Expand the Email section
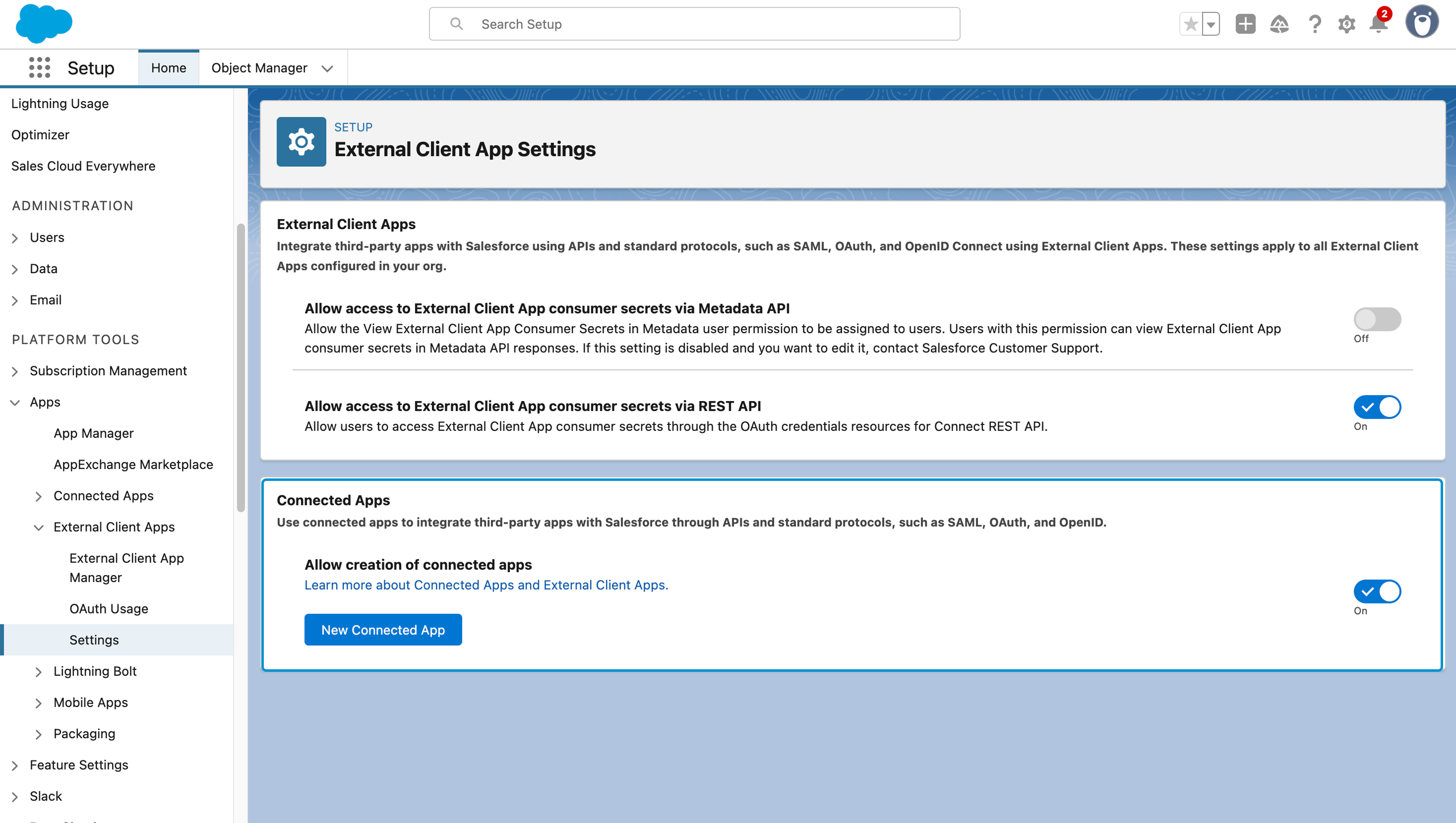The image size is (1456, 823). (15, 300)
